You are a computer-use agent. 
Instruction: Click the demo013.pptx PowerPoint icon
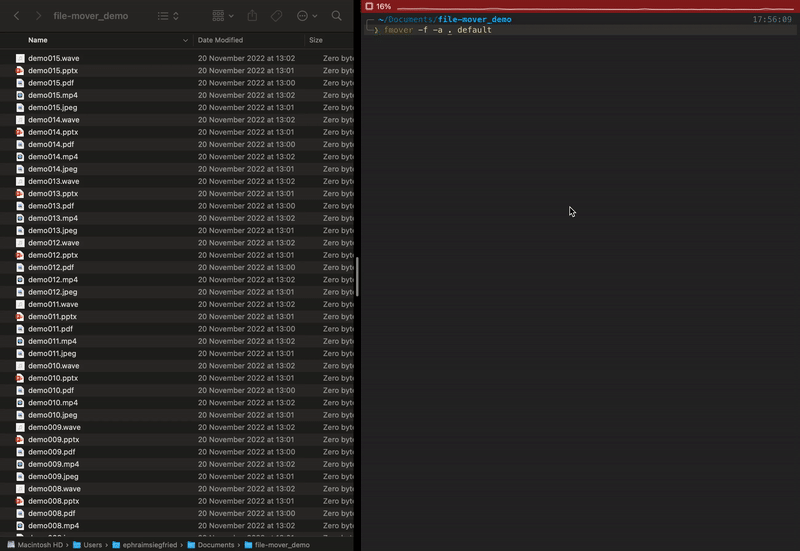[20, 193]
